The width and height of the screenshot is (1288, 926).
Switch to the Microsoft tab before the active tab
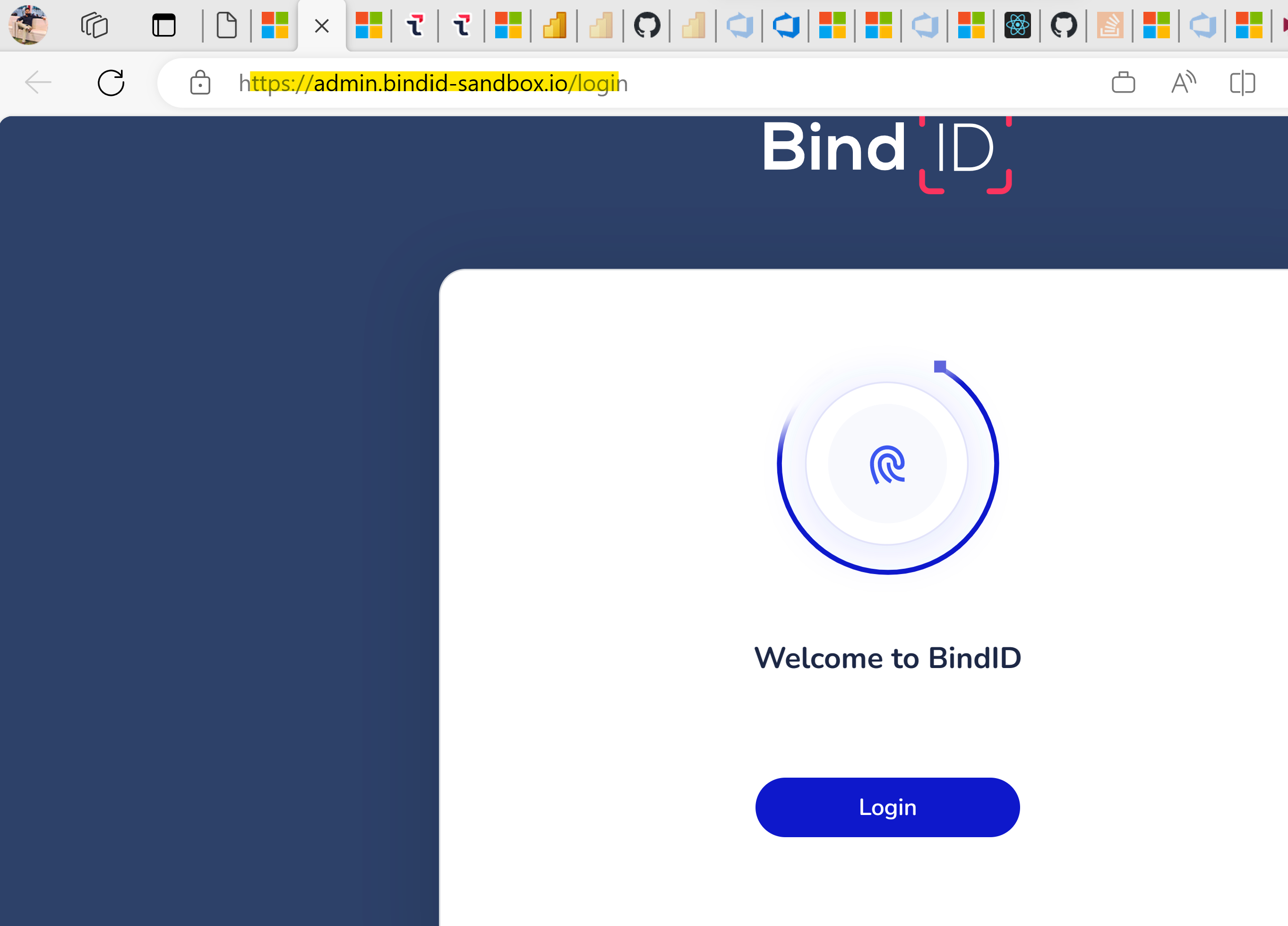(275, 26)
